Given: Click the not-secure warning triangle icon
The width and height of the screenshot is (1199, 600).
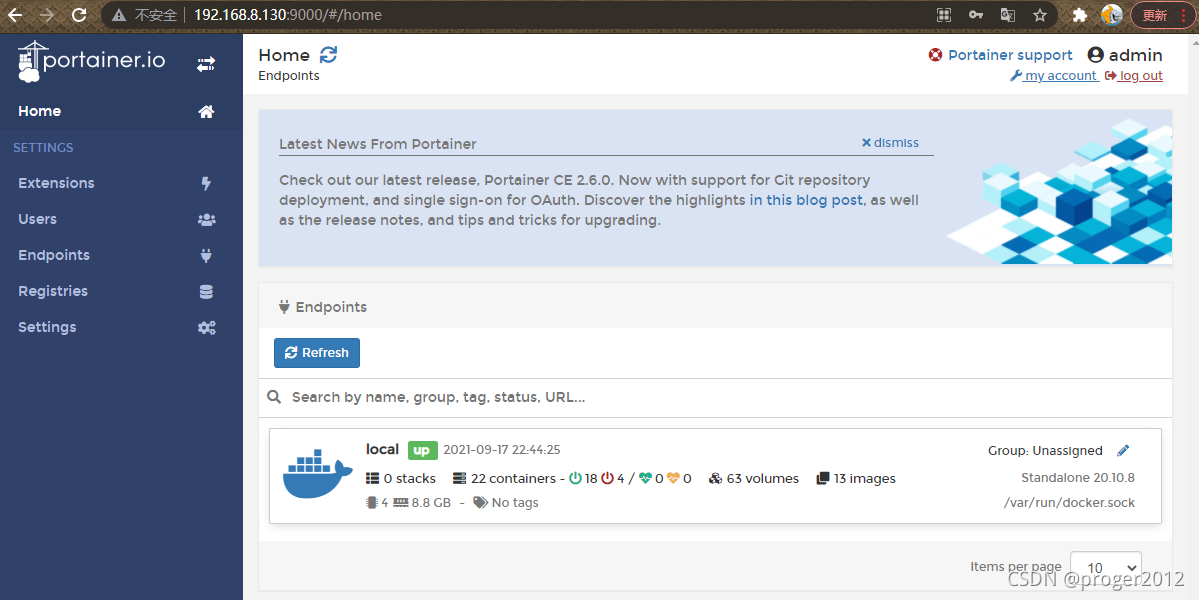Looking at the screenshot, I should click(119, 15).
